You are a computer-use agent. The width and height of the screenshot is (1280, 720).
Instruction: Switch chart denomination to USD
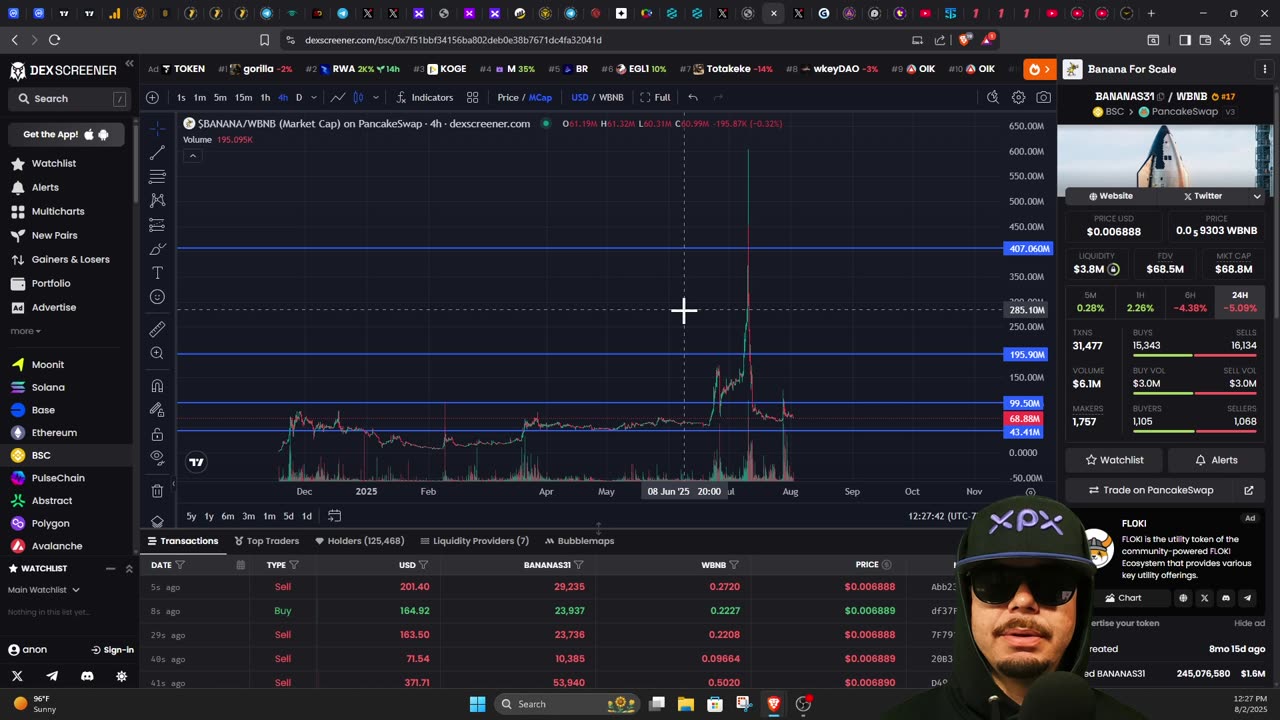click(x=580, y=97)
